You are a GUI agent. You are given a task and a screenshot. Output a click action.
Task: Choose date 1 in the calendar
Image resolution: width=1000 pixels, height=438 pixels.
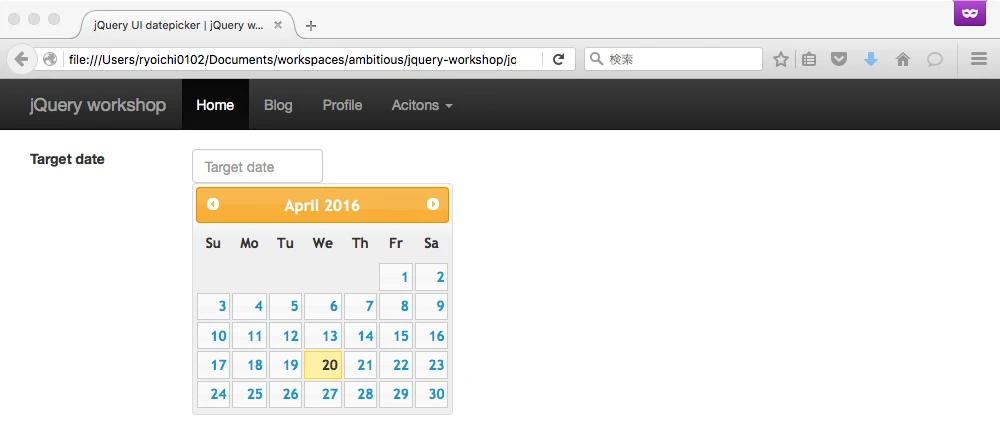coord(396,277)
